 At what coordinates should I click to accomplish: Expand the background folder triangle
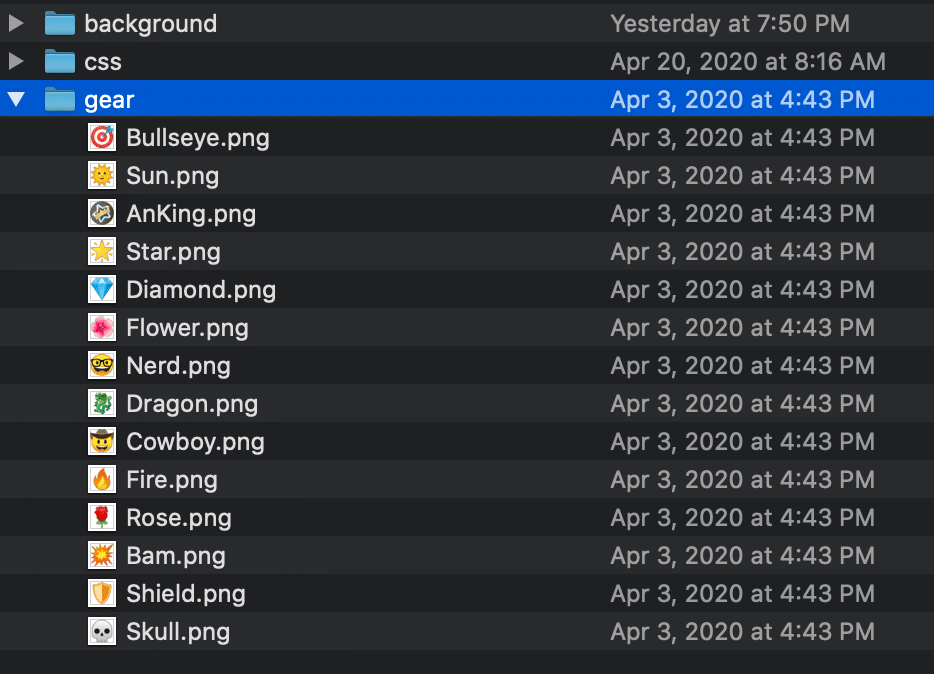click(16, 23)
